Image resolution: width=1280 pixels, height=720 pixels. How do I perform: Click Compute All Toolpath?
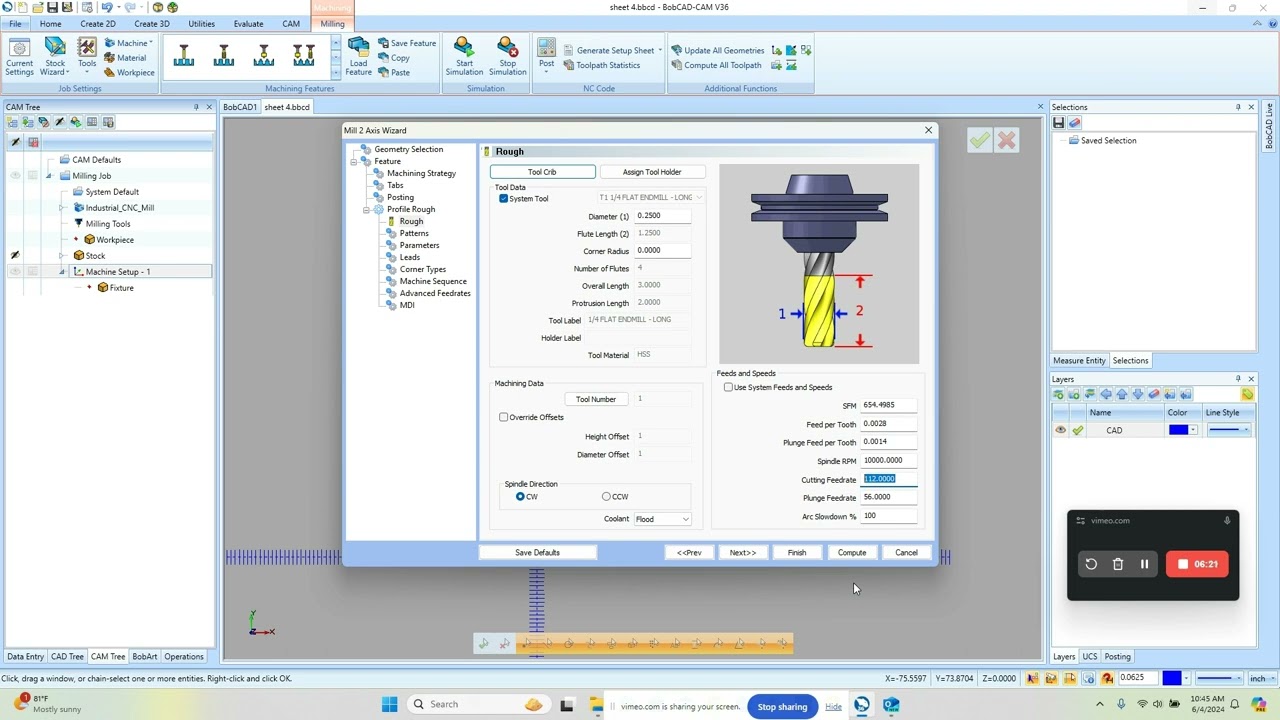point(715,65)
